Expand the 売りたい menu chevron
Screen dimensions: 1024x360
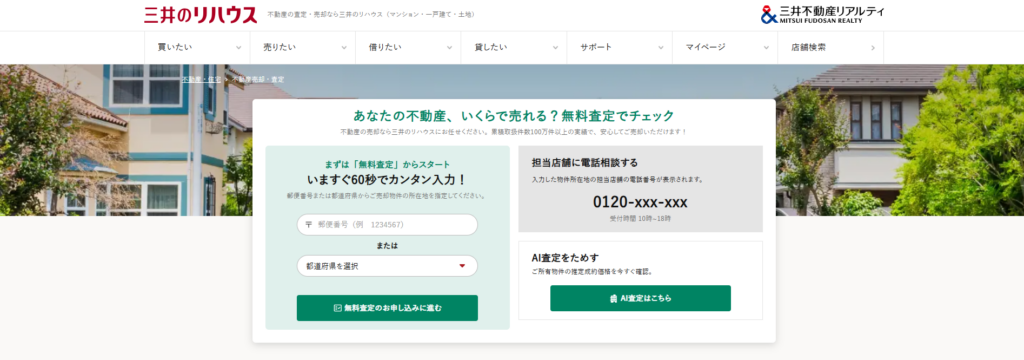pos(344,48)
